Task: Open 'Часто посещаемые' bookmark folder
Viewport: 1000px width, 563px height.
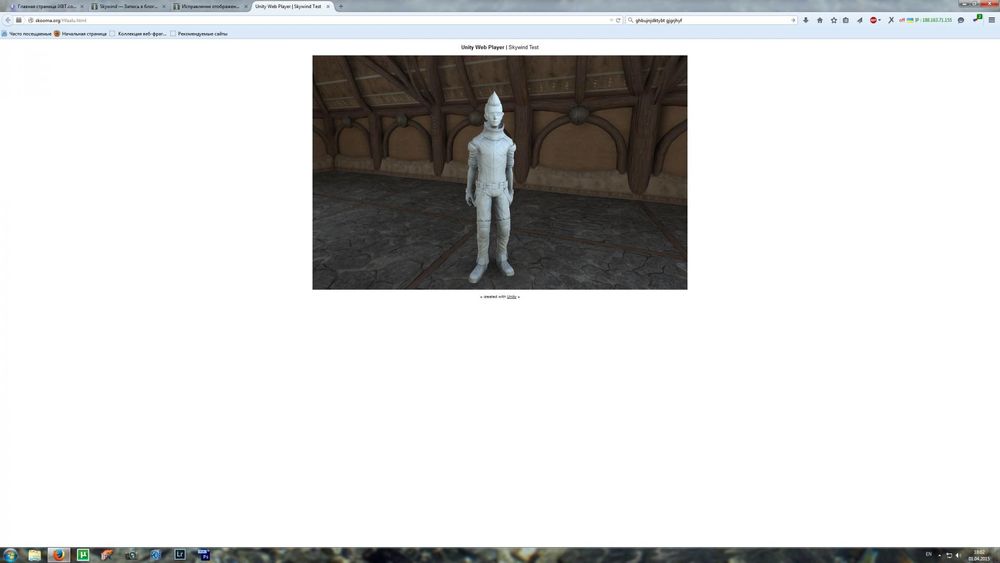Action: click(x=26, y=34)
